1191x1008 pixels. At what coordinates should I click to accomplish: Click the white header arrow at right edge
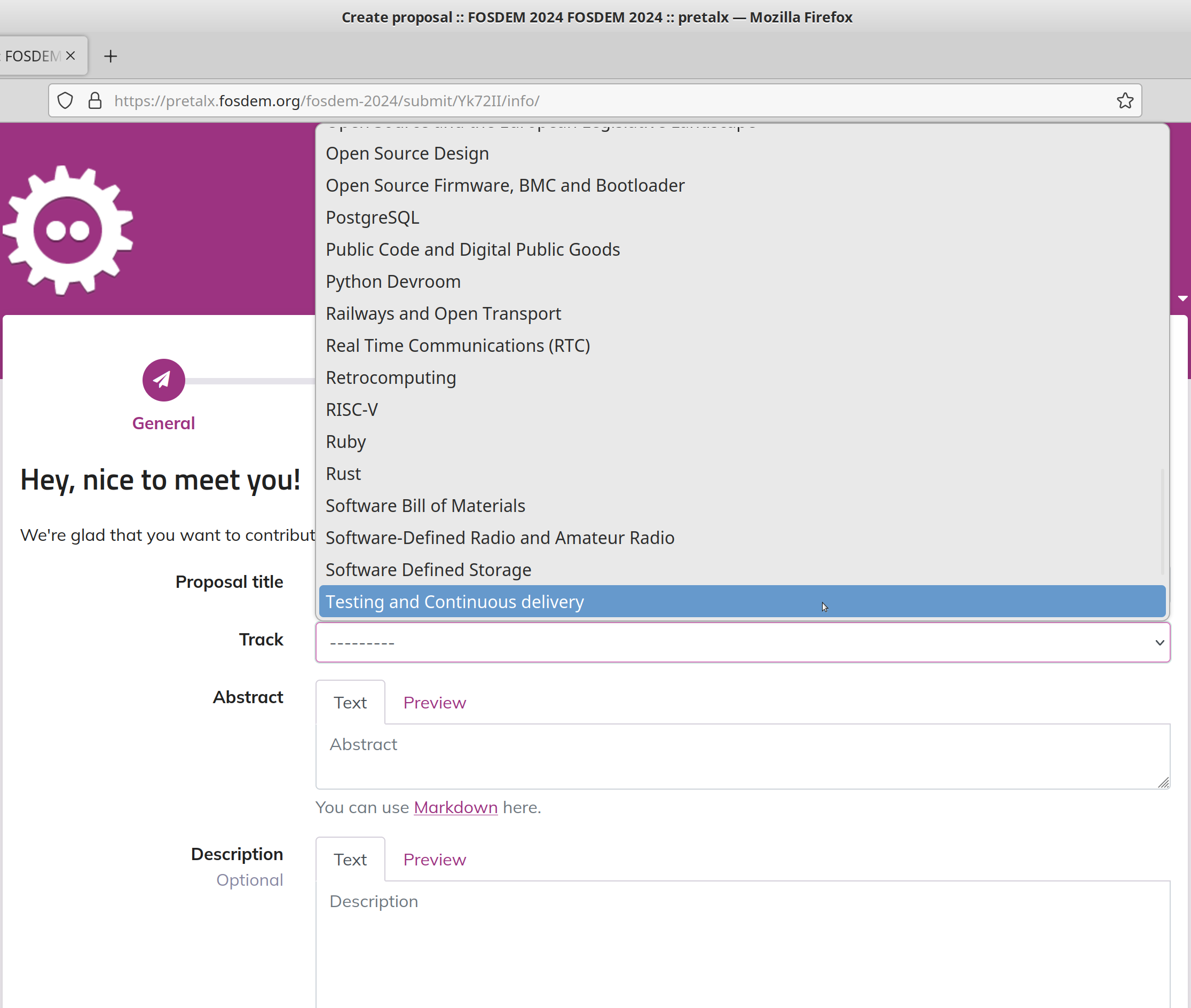coord(1182,298)
